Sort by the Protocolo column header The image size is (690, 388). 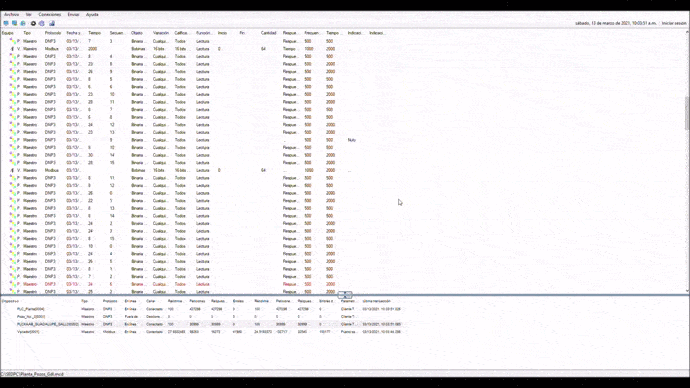53,33
